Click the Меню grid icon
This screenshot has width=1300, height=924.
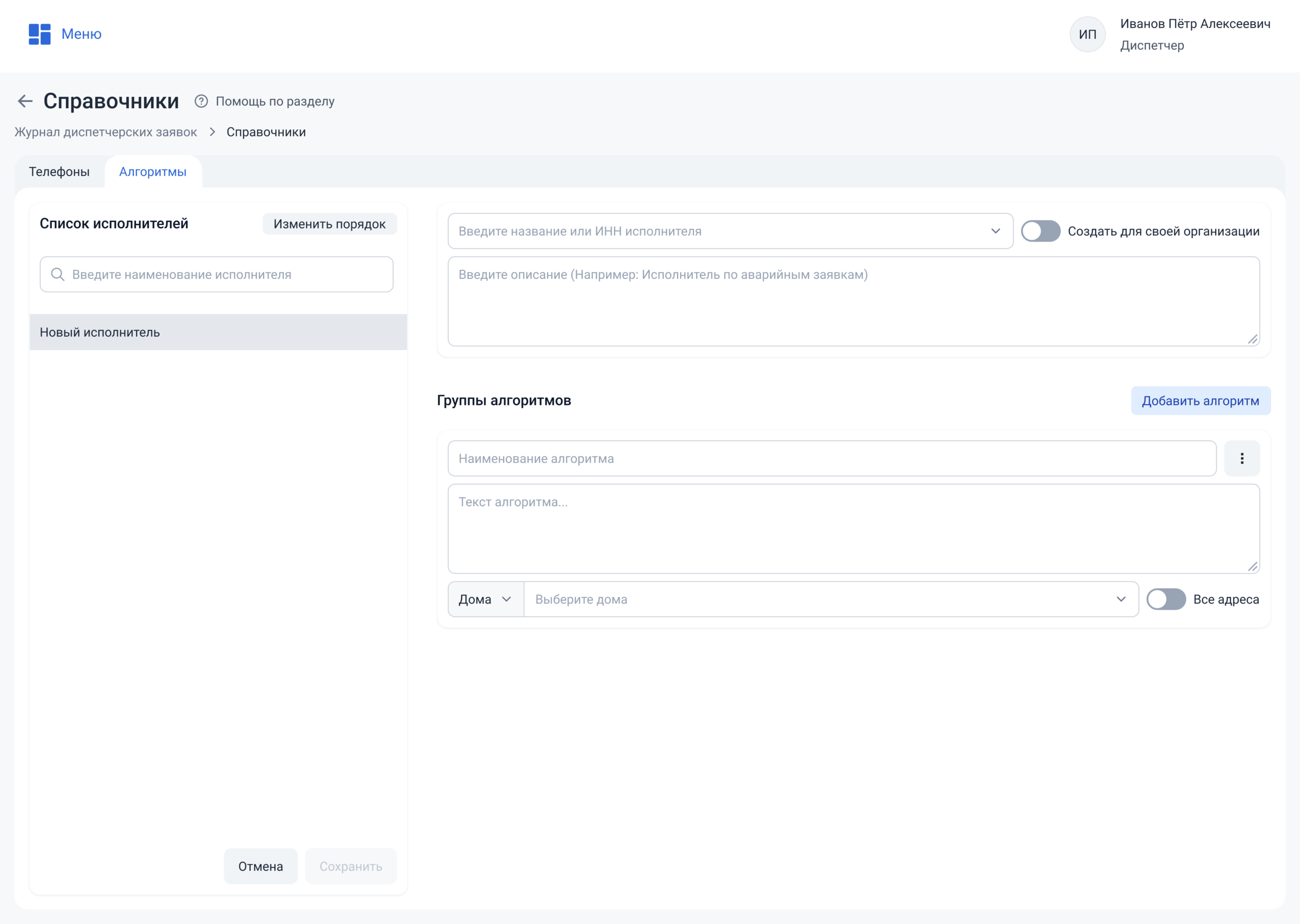(x=39, y=34)
